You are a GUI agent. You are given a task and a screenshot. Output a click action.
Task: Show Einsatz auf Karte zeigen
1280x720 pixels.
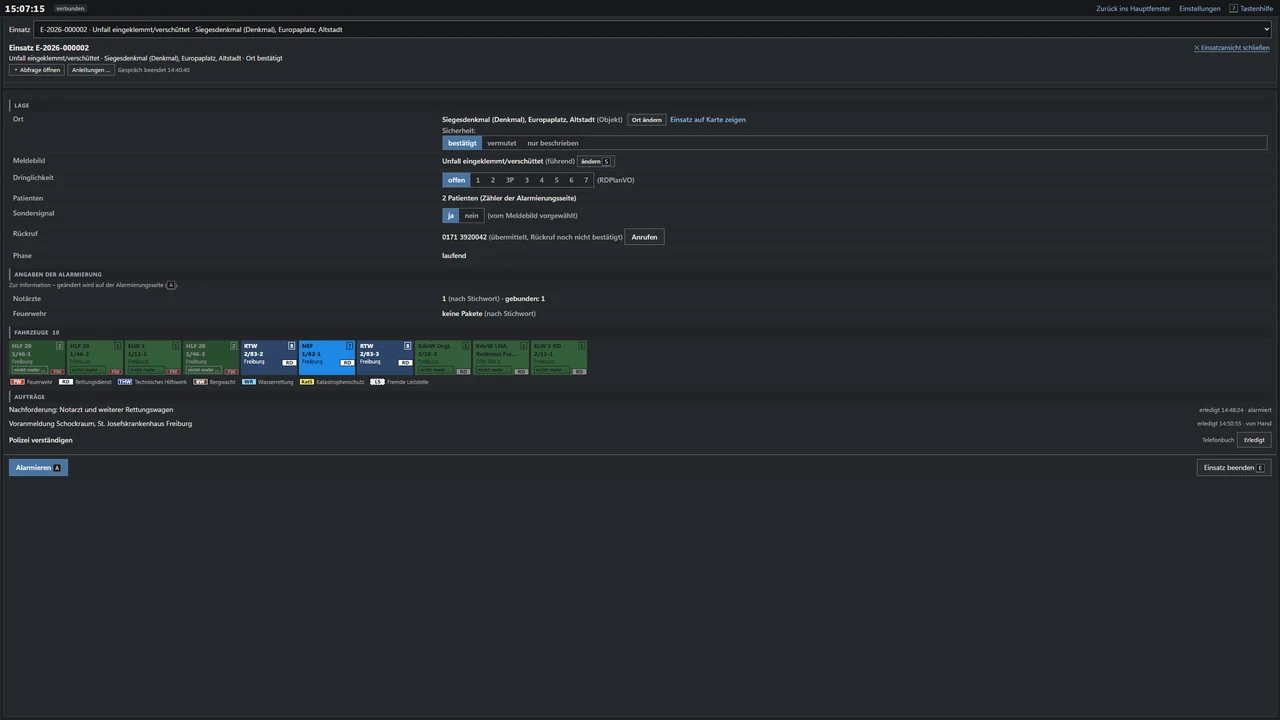[708, 120]
